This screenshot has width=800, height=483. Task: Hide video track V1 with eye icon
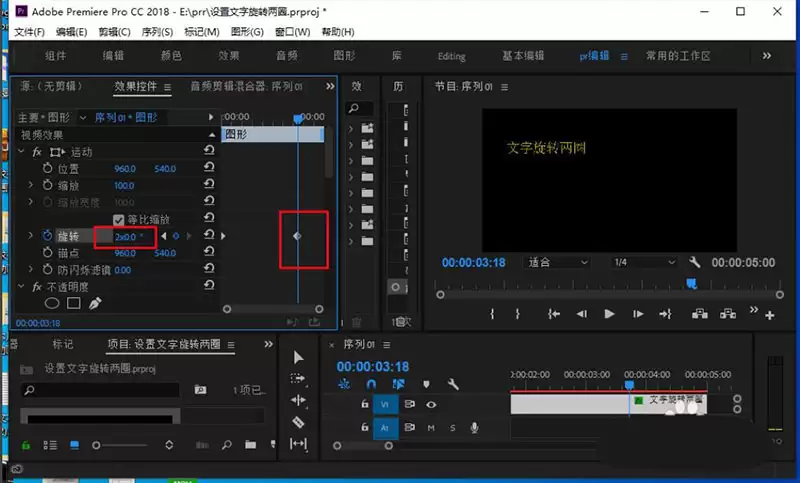coord(431,405)
